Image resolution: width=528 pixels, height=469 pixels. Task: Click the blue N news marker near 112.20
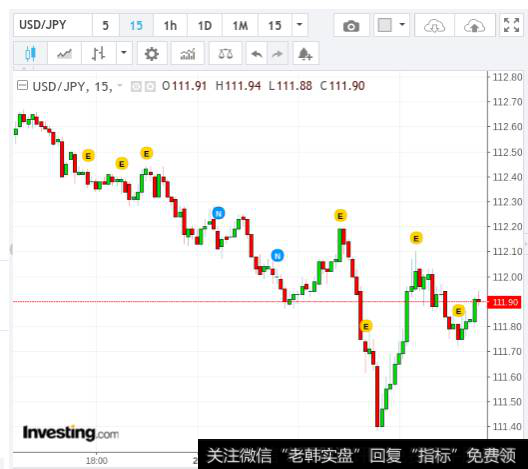click(219, 213)
